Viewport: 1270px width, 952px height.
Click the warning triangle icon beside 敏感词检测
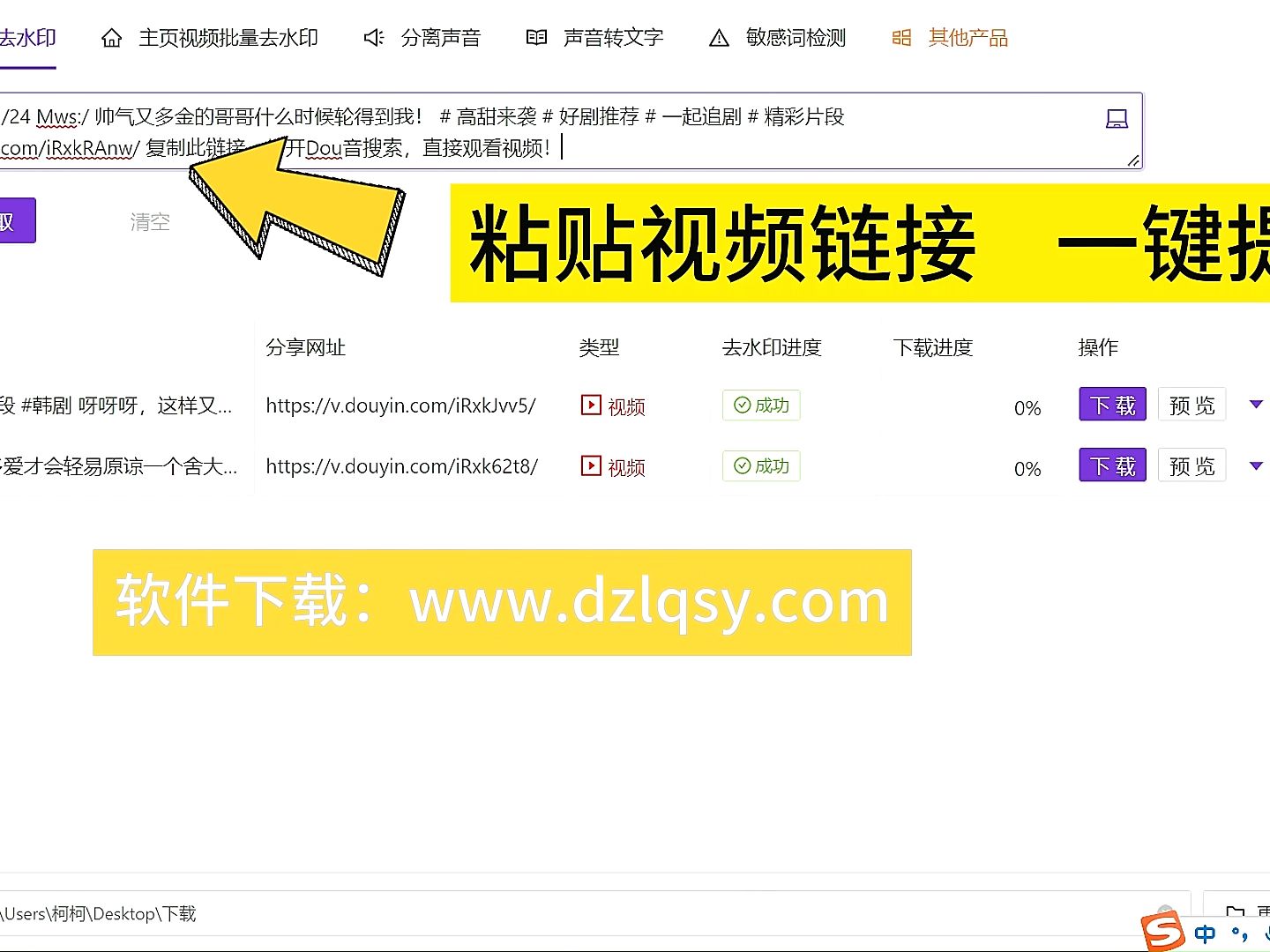pyautogui.click(x=720, y=38)
